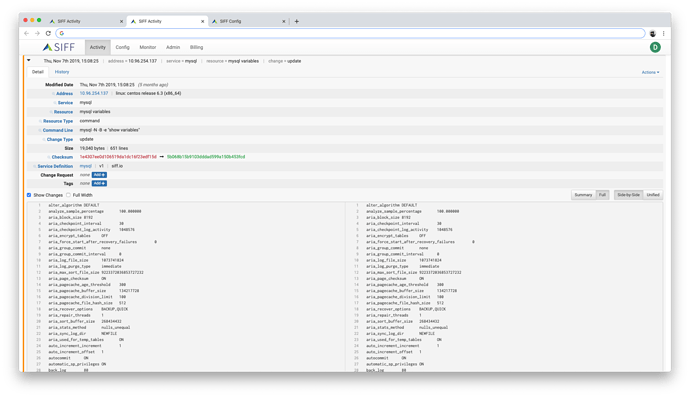Open the Config navigation tab
The image size is (690, 396).
point(122,47)
